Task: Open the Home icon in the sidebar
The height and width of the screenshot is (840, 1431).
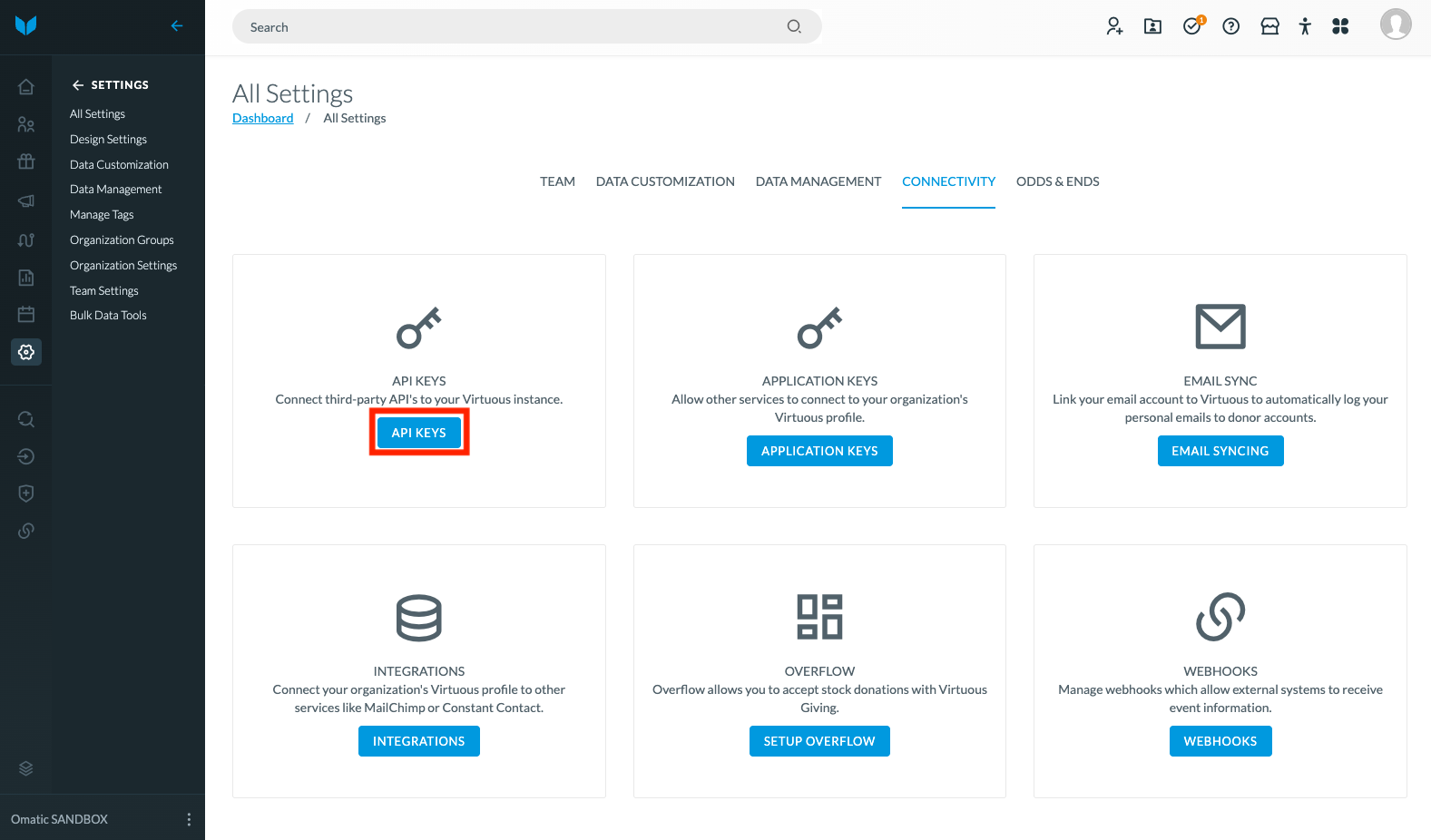Action: [26, 87]
